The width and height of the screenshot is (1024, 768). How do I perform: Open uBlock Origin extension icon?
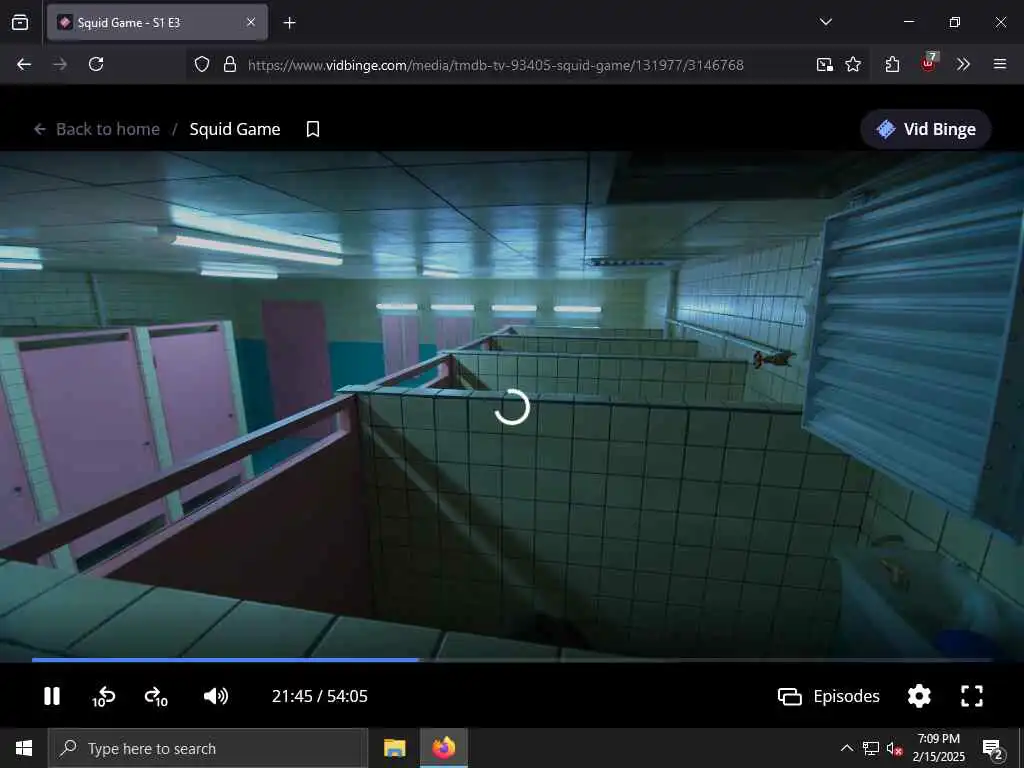tap(929, 63)
